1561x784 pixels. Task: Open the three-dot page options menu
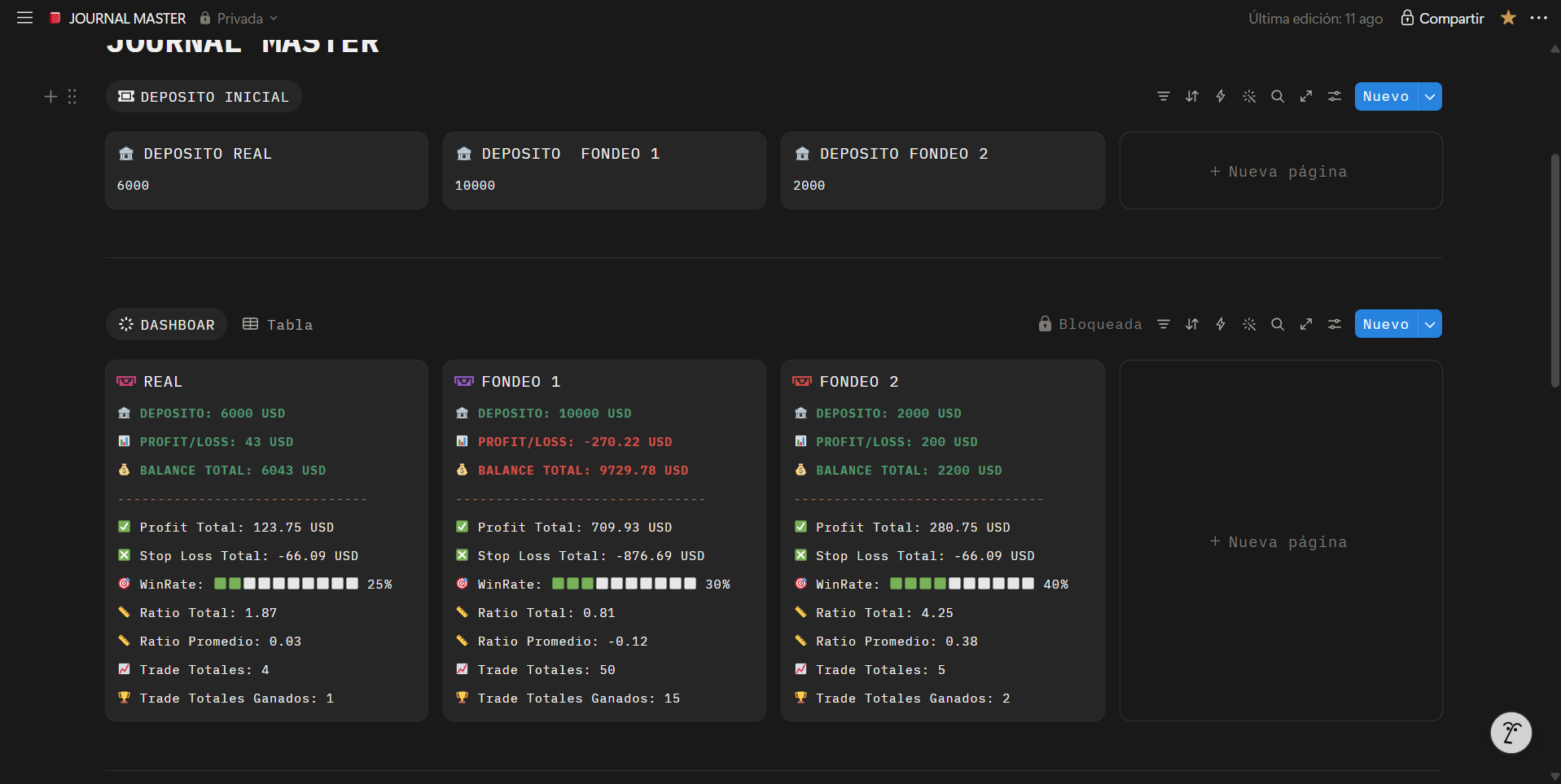1538,18
